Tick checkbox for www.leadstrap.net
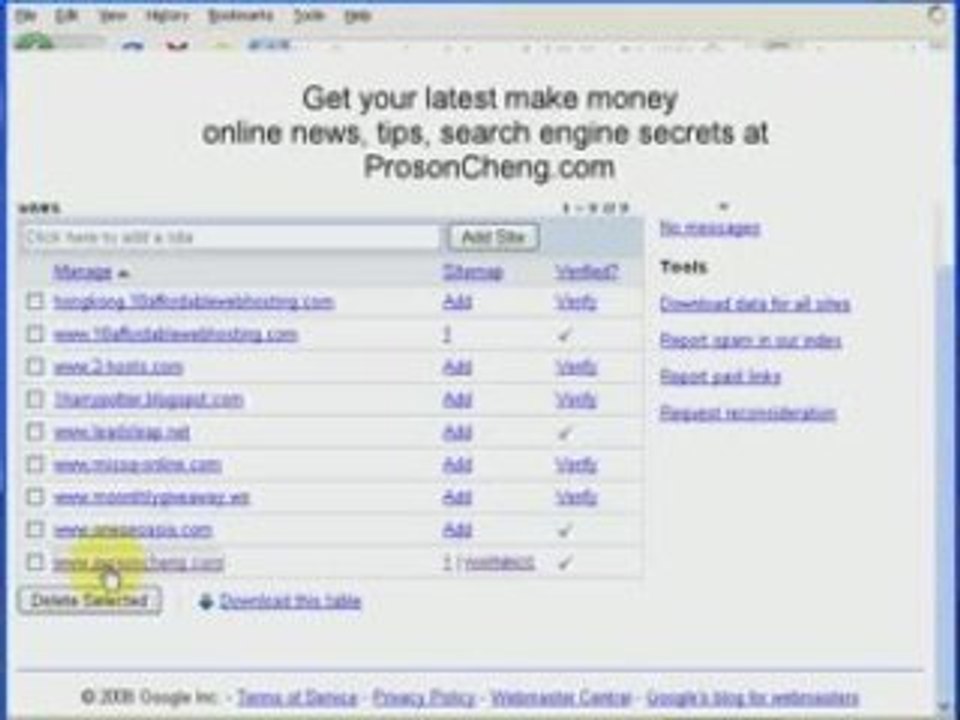 pos(35,432)
